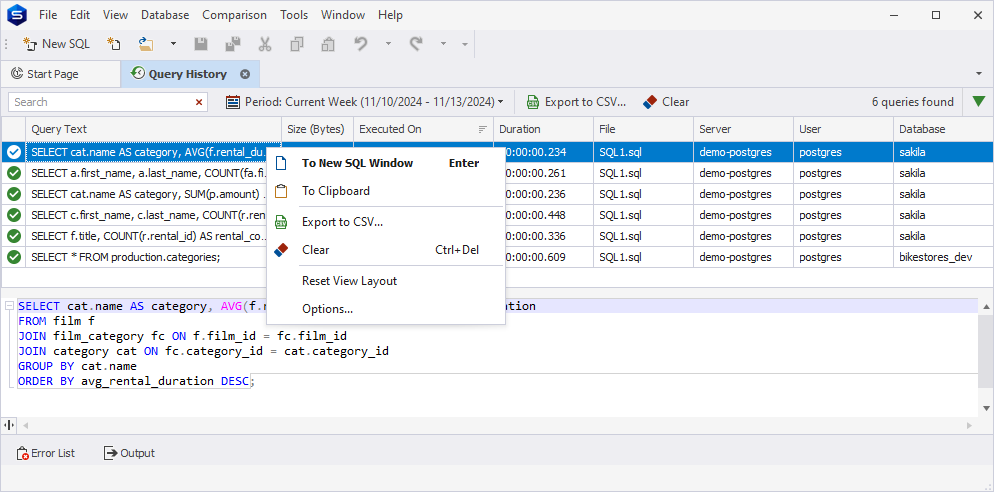Close the Query History tab
This screenshot has height=492, width=994.
coord(245,74)
